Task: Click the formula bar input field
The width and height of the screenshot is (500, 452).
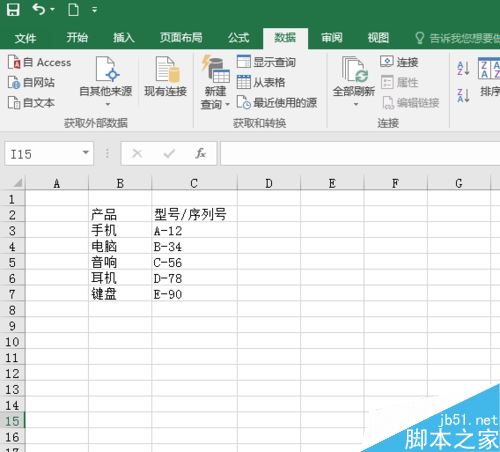Action: [x=360, y=153]
